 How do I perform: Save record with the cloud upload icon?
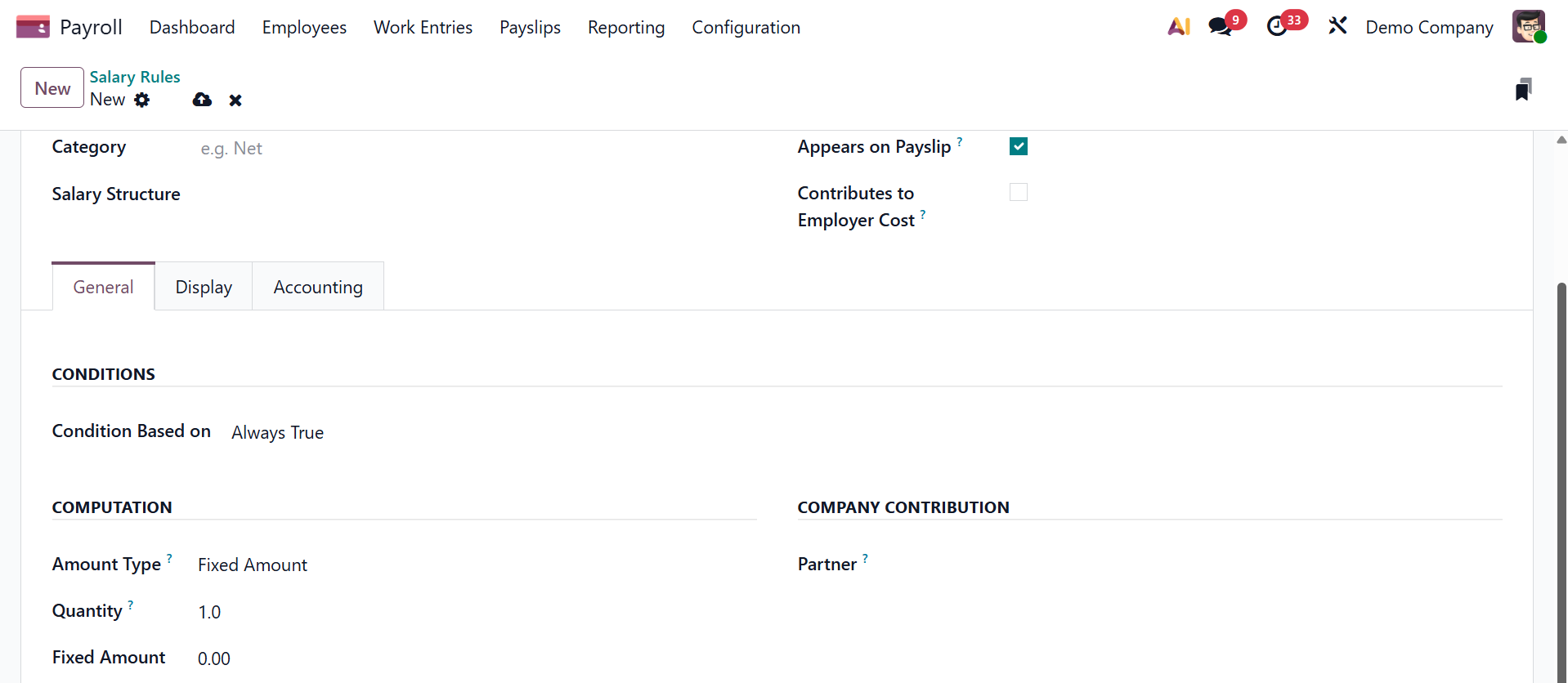[202, 100]
